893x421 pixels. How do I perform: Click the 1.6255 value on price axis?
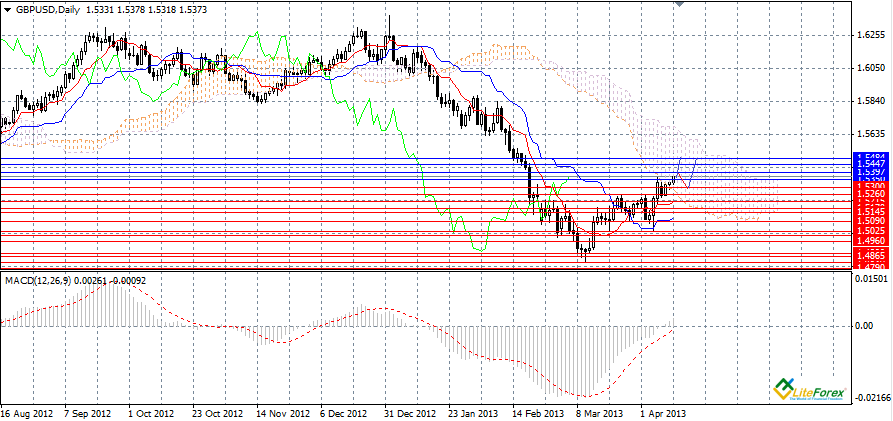[x=871, y=34]
